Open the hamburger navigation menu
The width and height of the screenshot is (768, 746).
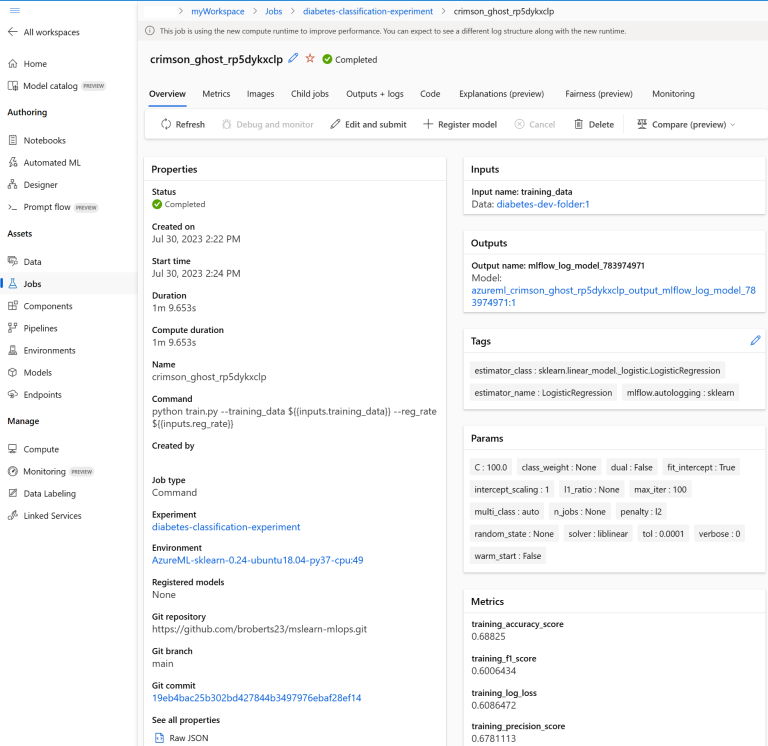click(15, 10)
